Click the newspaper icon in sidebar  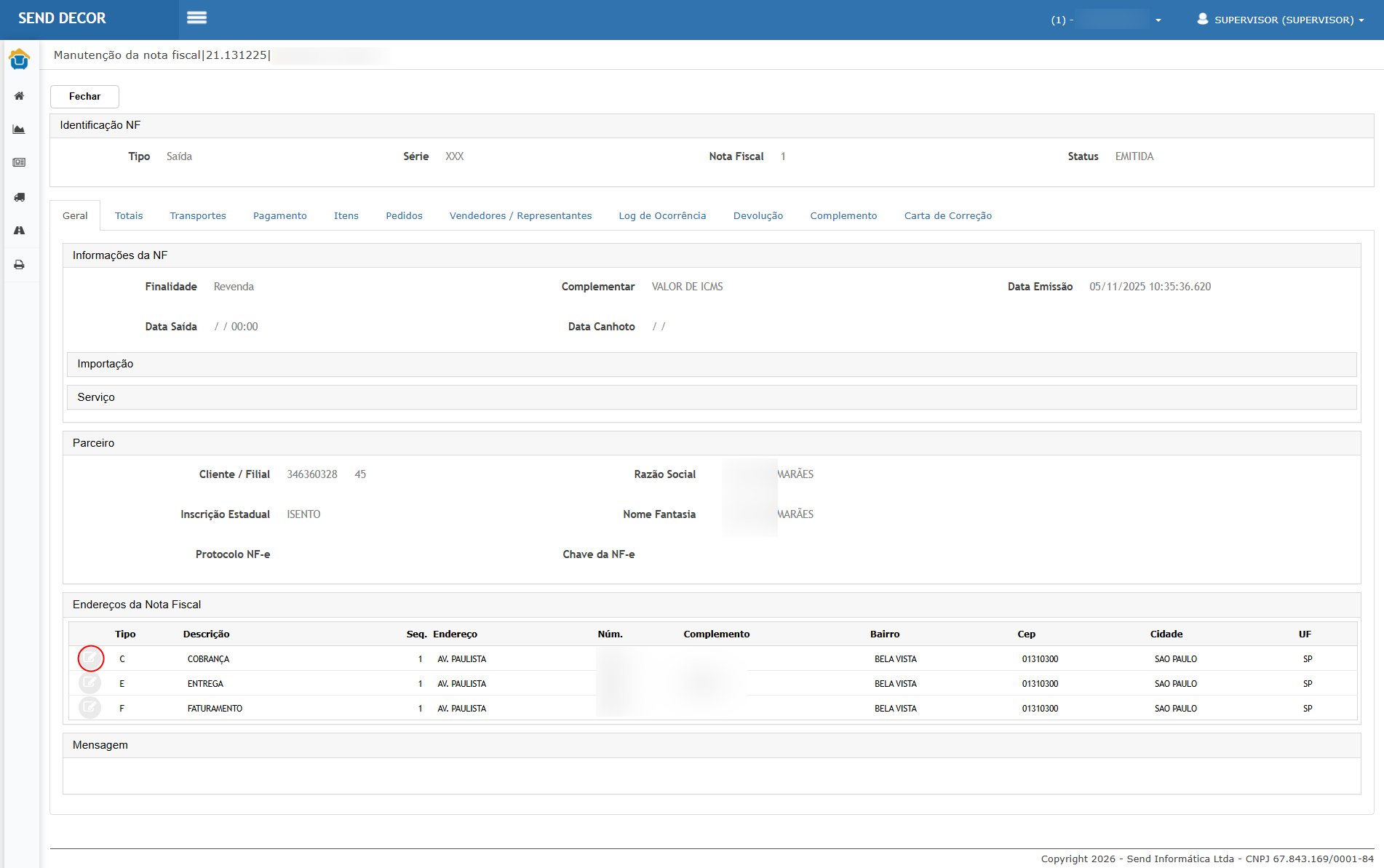20,163
